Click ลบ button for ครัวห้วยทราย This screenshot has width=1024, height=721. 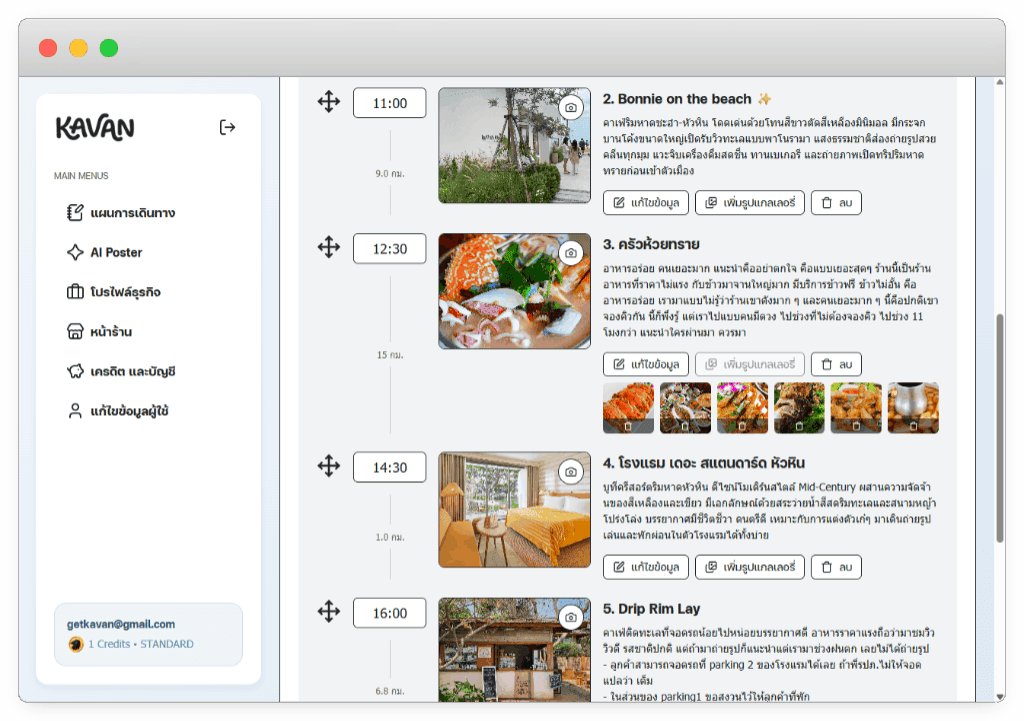pos(837,364)
